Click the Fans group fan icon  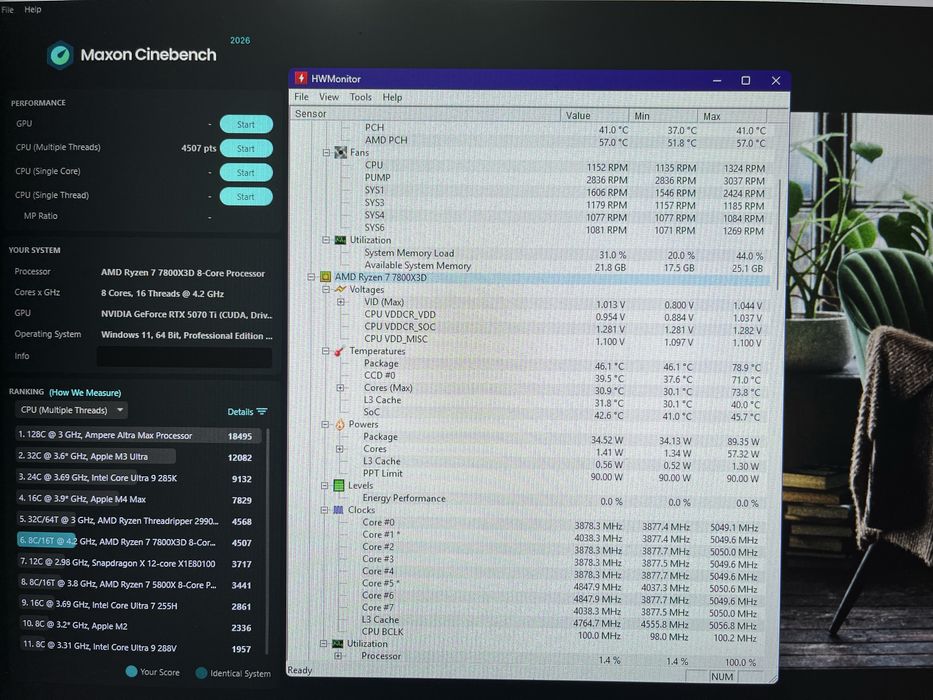pos(340,152)
